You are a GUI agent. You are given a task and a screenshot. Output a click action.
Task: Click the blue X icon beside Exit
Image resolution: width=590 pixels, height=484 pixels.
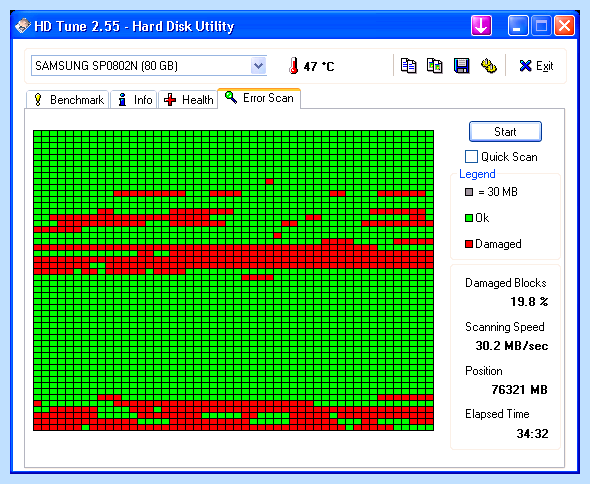click(525, 66)
